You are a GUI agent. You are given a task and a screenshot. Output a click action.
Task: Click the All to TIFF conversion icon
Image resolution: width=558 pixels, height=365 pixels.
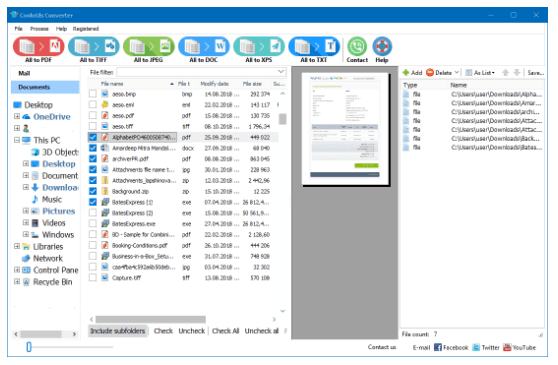tap(94, 47)
